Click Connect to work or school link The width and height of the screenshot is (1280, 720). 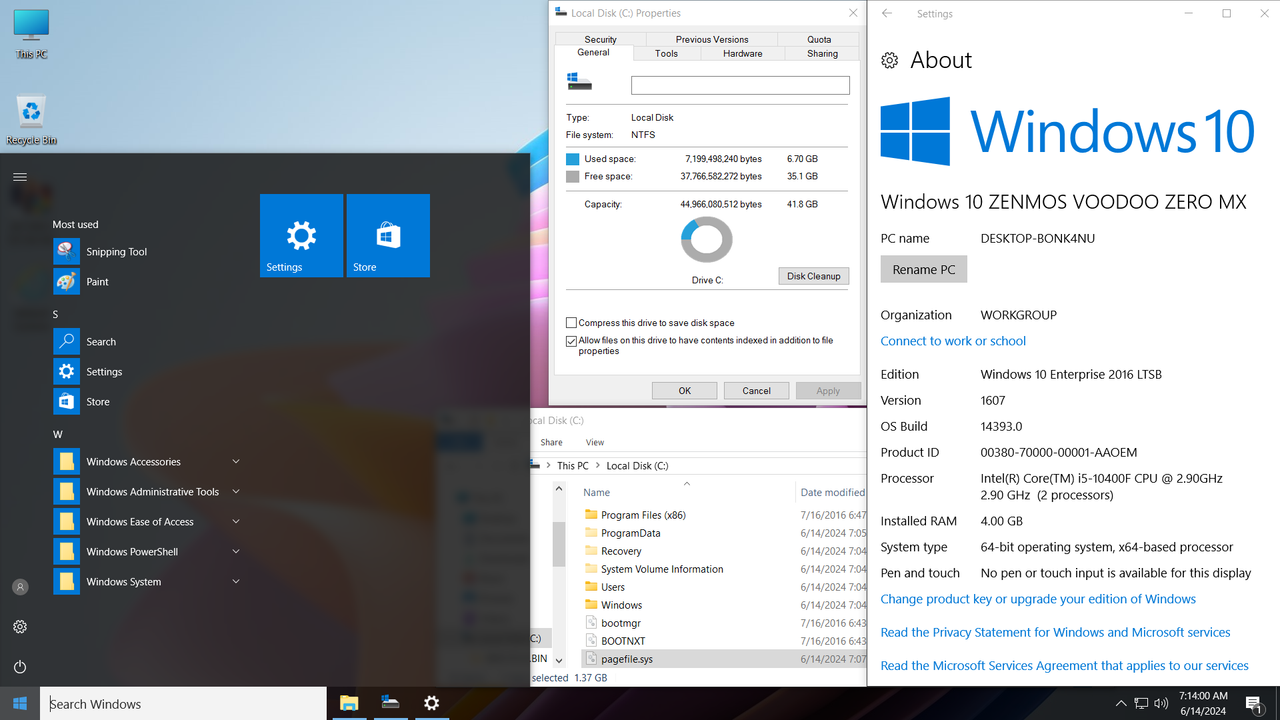[x=953, y=341]
